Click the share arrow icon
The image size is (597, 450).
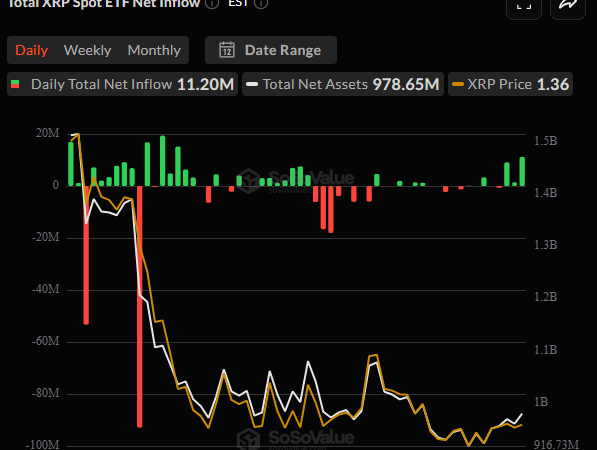pos(568,5)
